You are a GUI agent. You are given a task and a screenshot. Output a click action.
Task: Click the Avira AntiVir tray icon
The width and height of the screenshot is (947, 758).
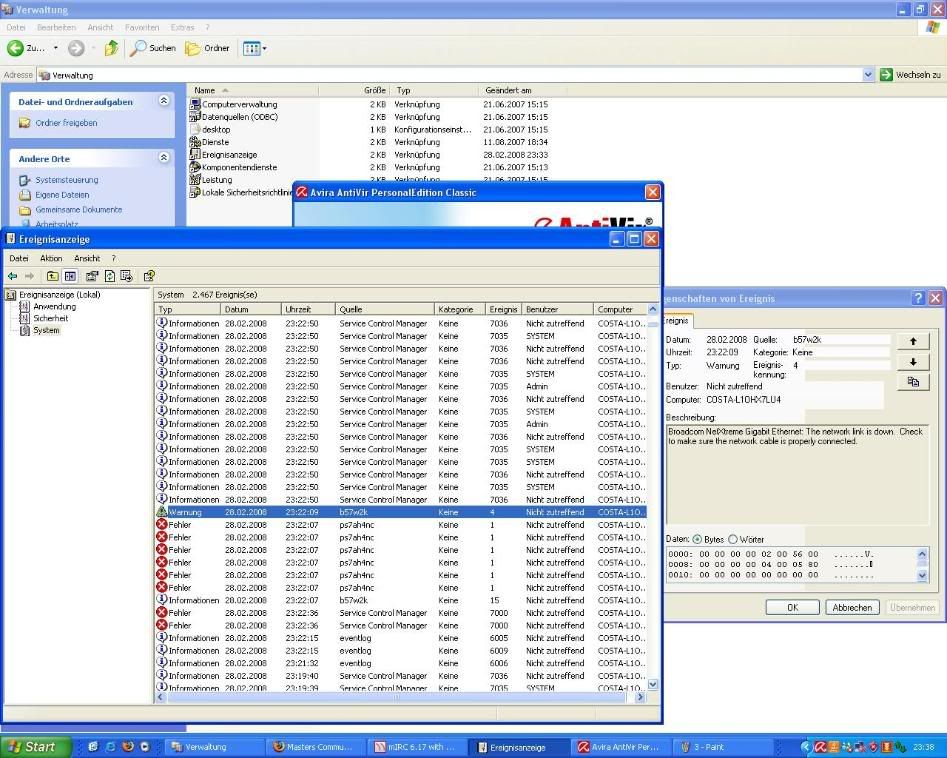(820, 747)
